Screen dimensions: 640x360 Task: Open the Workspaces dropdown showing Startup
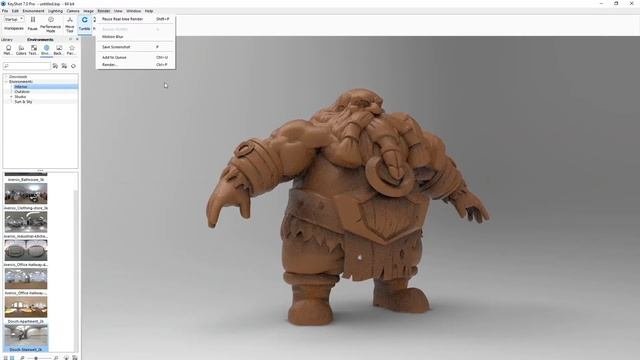[14, 19]
